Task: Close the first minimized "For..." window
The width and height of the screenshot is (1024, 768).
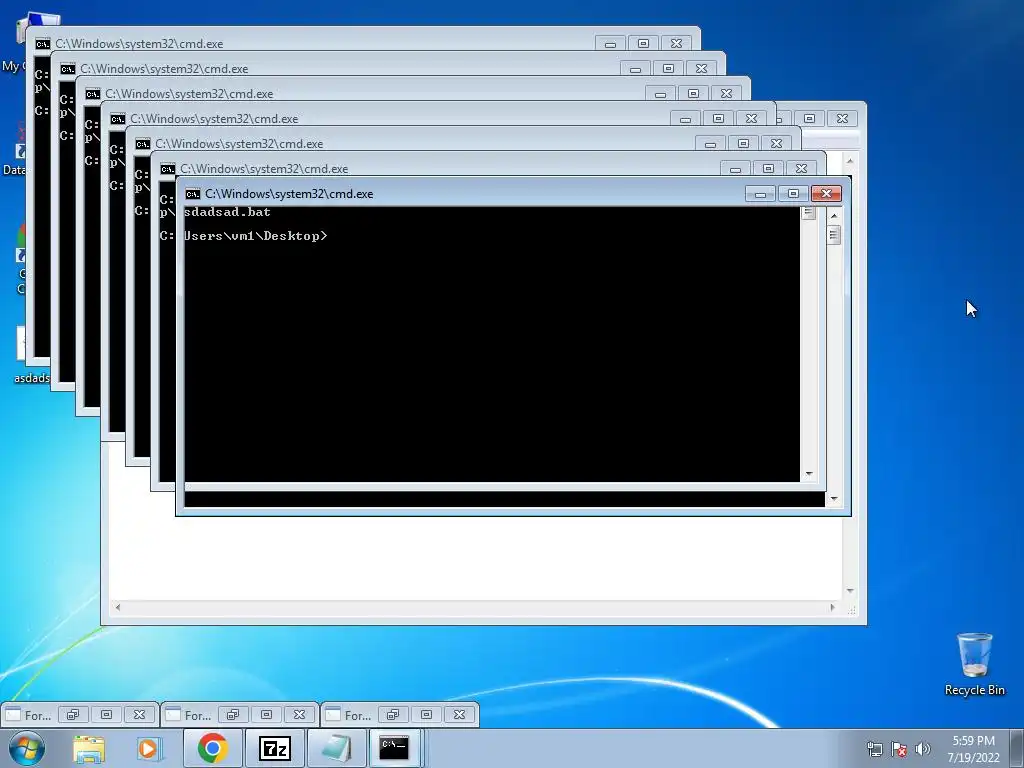Action: click(x=139, y=714)
